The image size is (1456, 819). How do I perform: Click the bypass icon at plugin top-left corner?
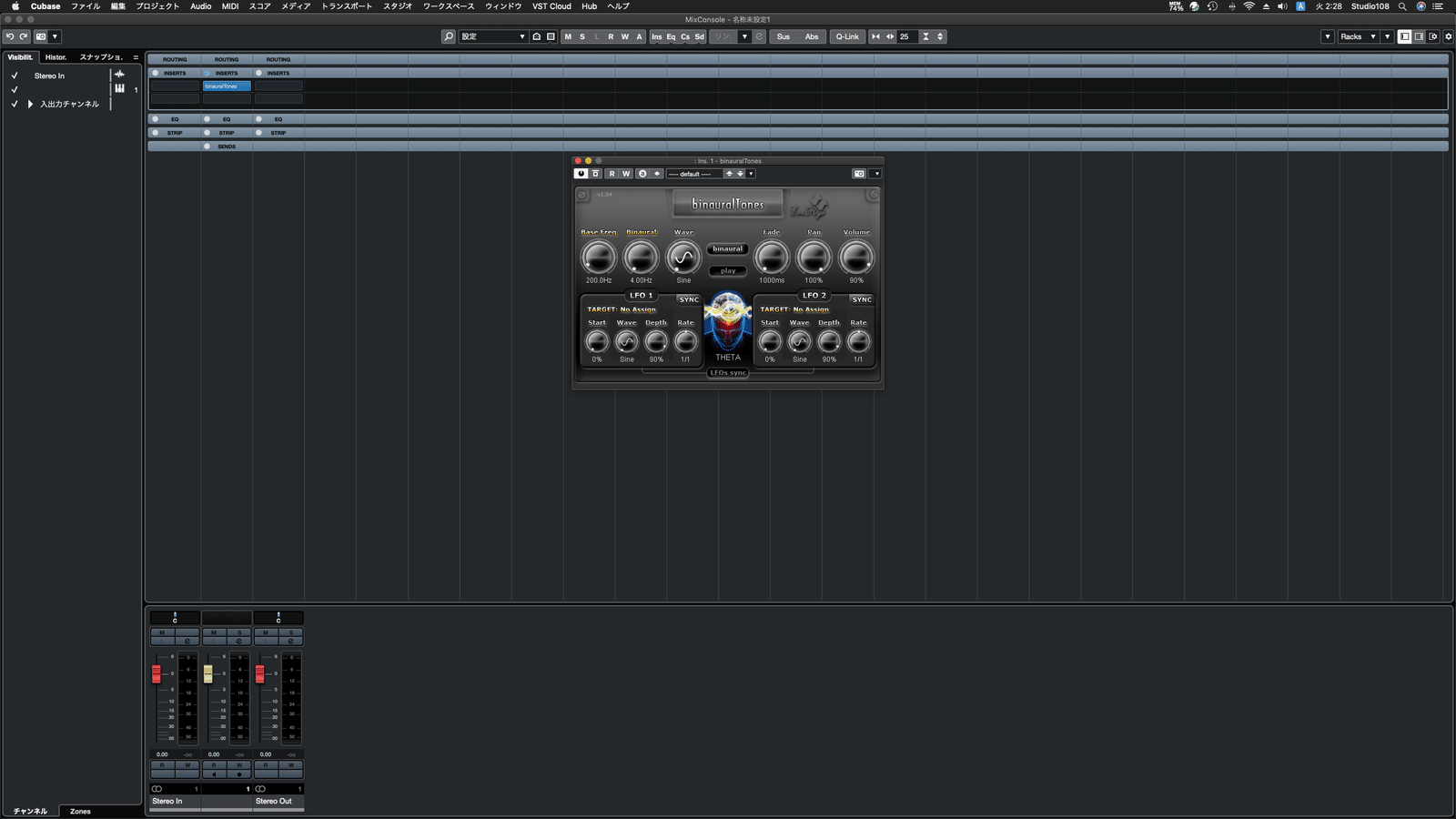(582, 195)
